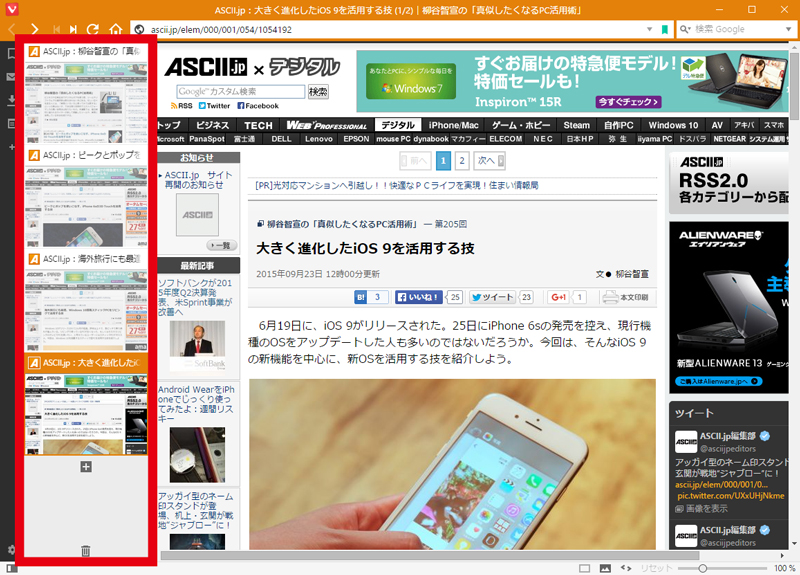Open the Steam navigation tab
This screenshot has height=575, width=800.
577,125
